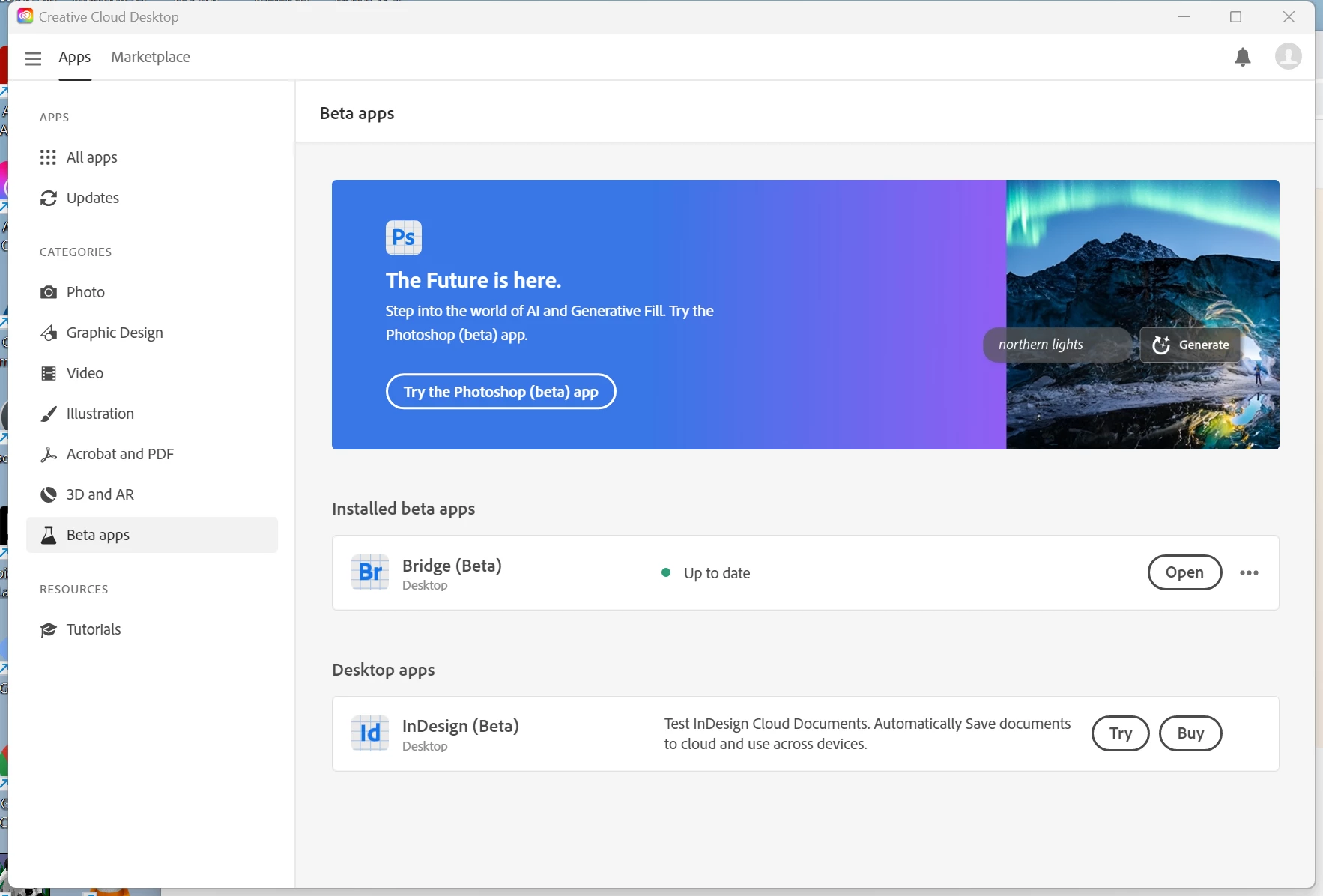1323x896 pixels.
Task: Open the 3D and AR category
Action: point(152,494)
